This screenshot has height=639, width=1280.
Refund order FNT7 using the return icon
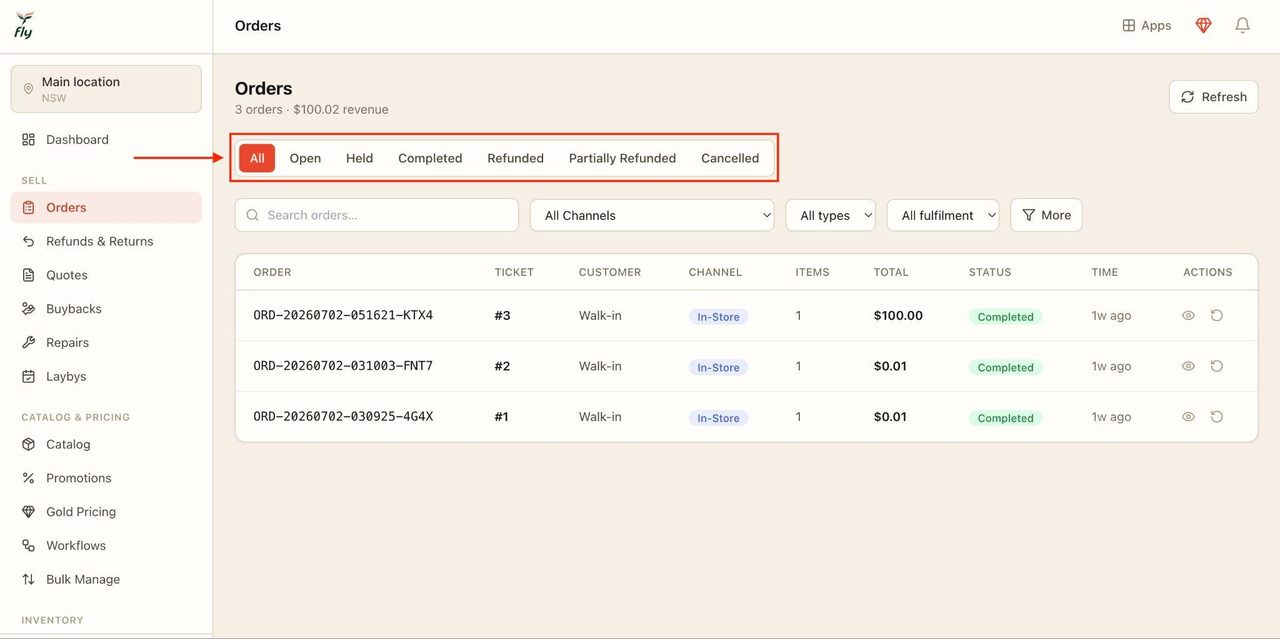coord(1217,367)
